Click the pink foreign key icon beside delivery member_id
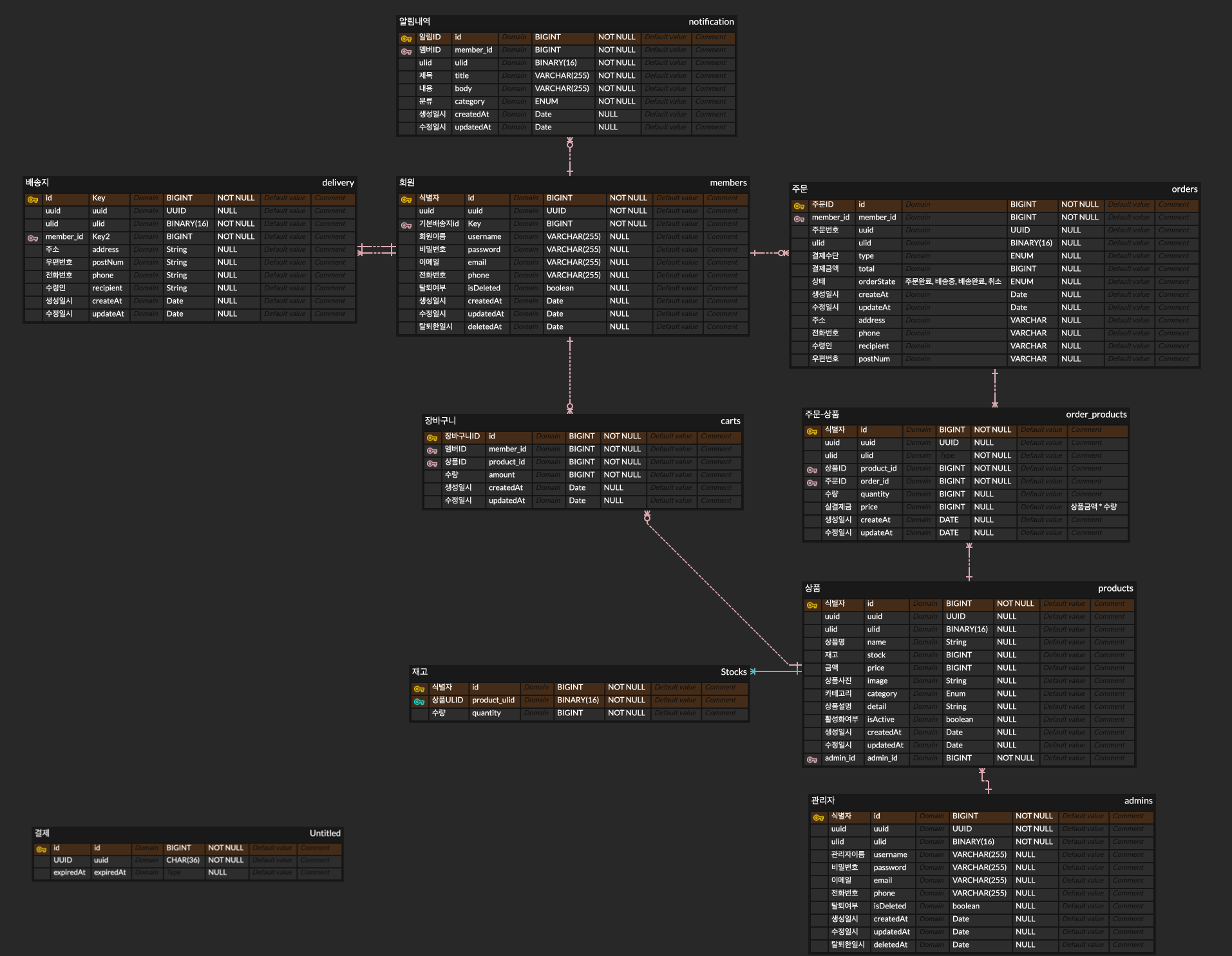This screenshot has width=1232, height=956. click(33, 238)
